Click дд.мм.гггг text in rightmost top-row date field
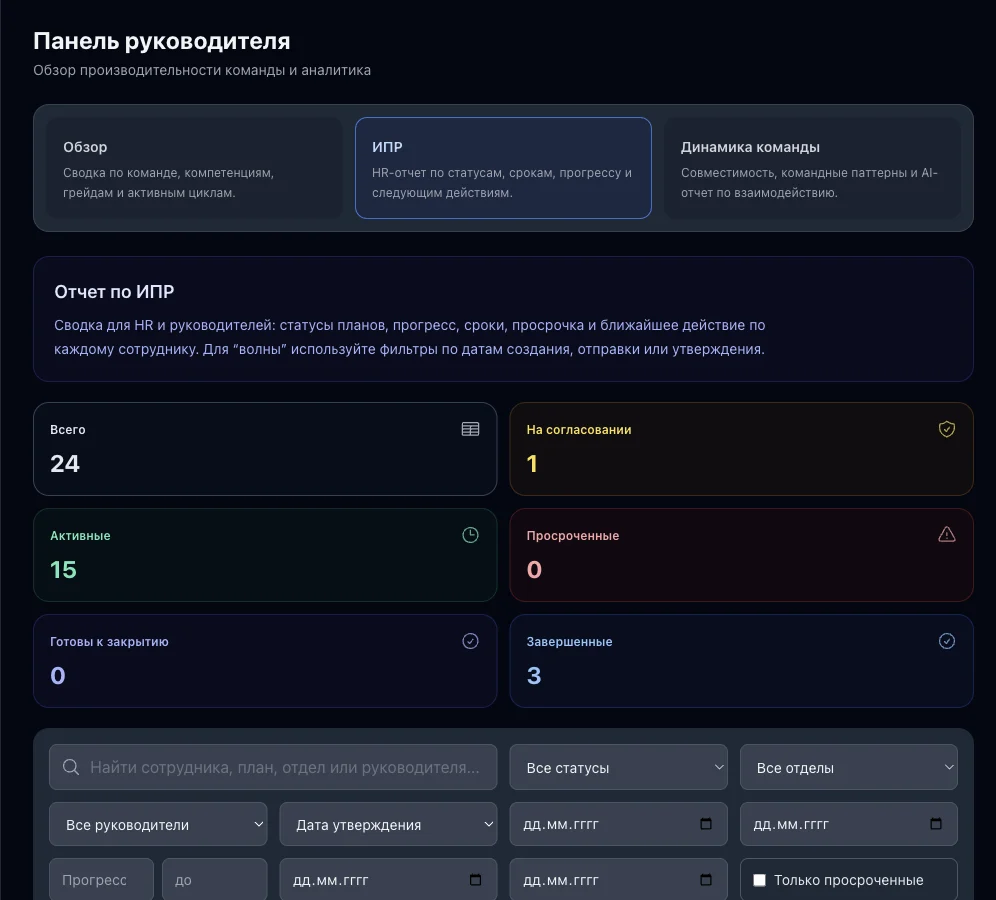 pyautogui.click(x=791, y=824)
